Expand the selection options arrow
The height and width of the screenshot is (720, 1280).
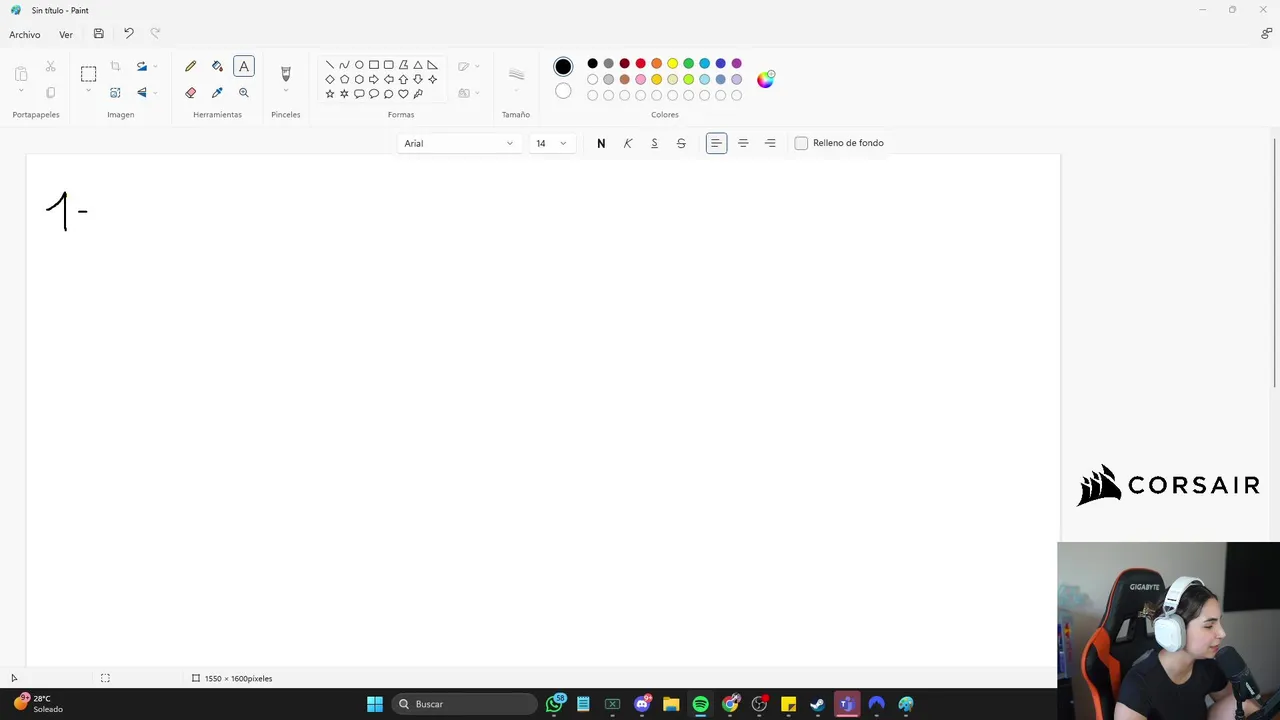pyautogui.click(x=88, y=92)
